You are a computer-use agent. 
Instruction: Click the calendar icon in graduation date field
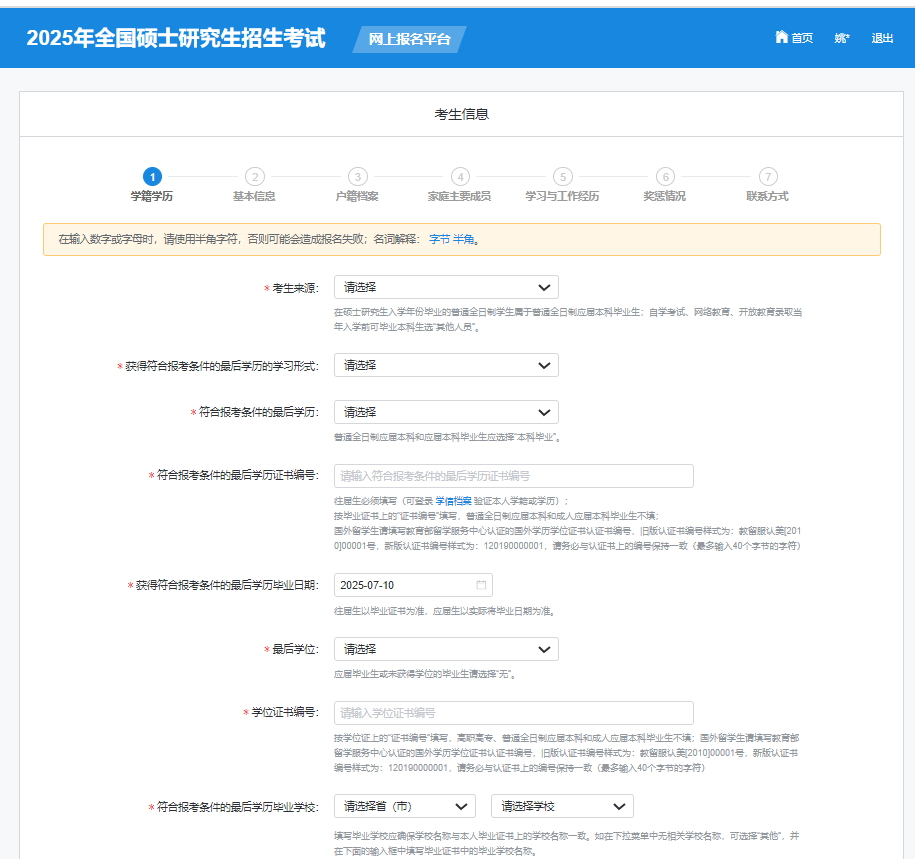coord(481,585)
